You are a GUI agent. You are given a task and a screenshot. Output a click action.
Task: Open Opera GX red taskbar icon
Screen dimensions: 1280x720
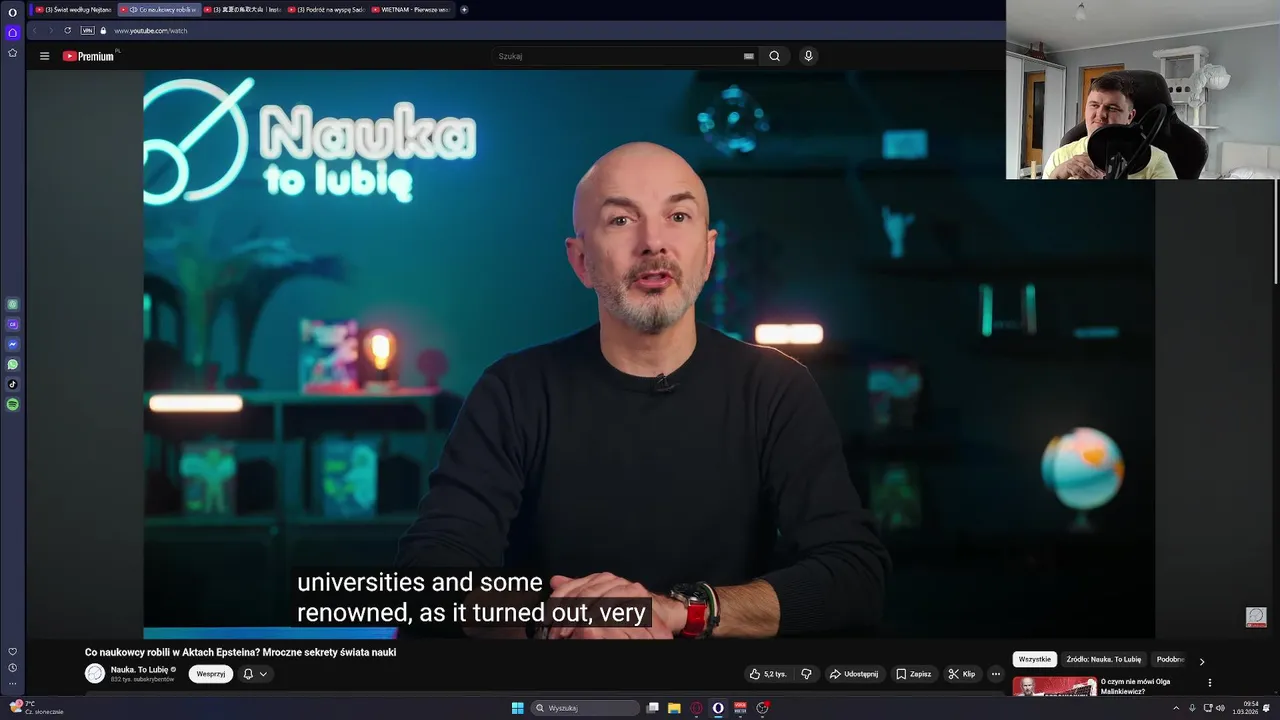pos(696,708)
